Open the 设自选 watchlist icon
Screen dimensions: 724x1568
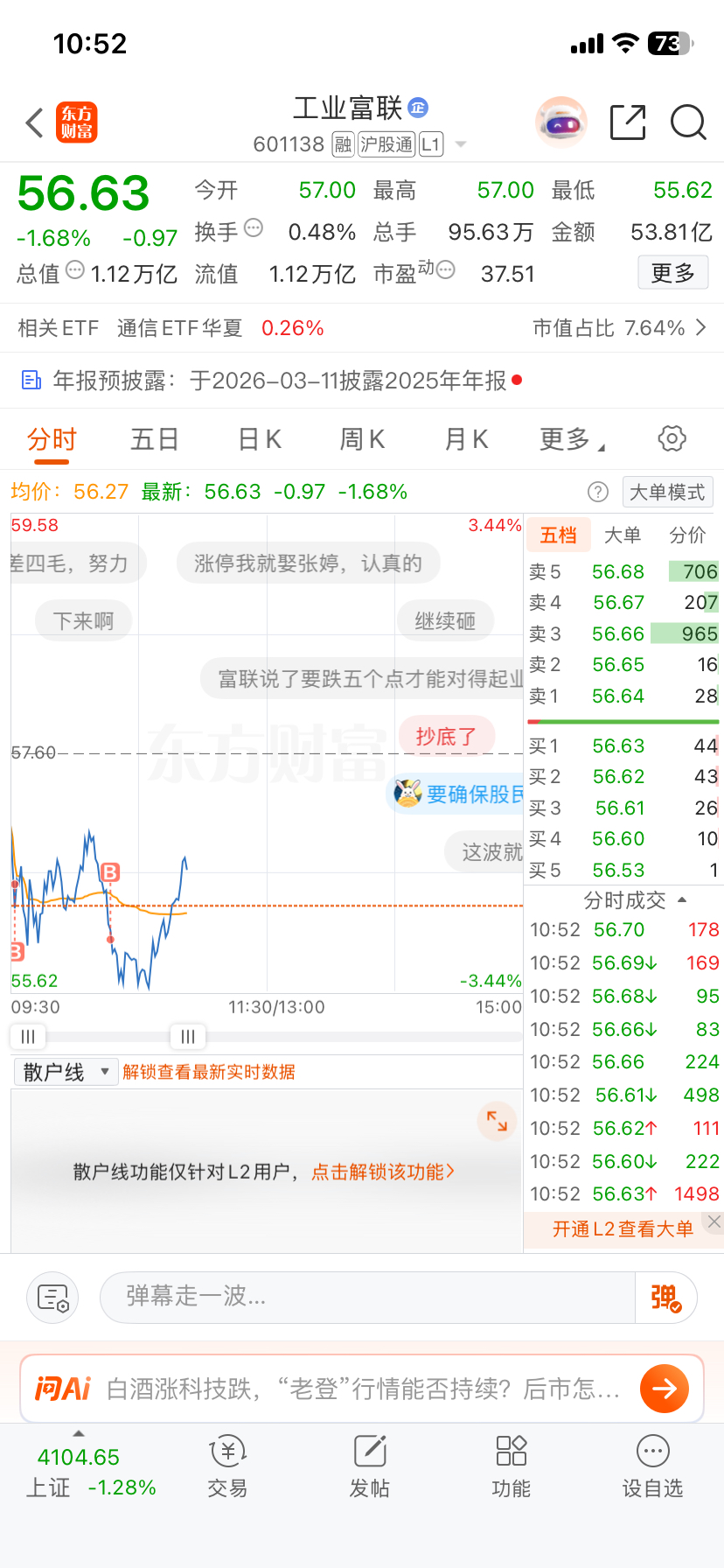click(x=653, y=1467)
